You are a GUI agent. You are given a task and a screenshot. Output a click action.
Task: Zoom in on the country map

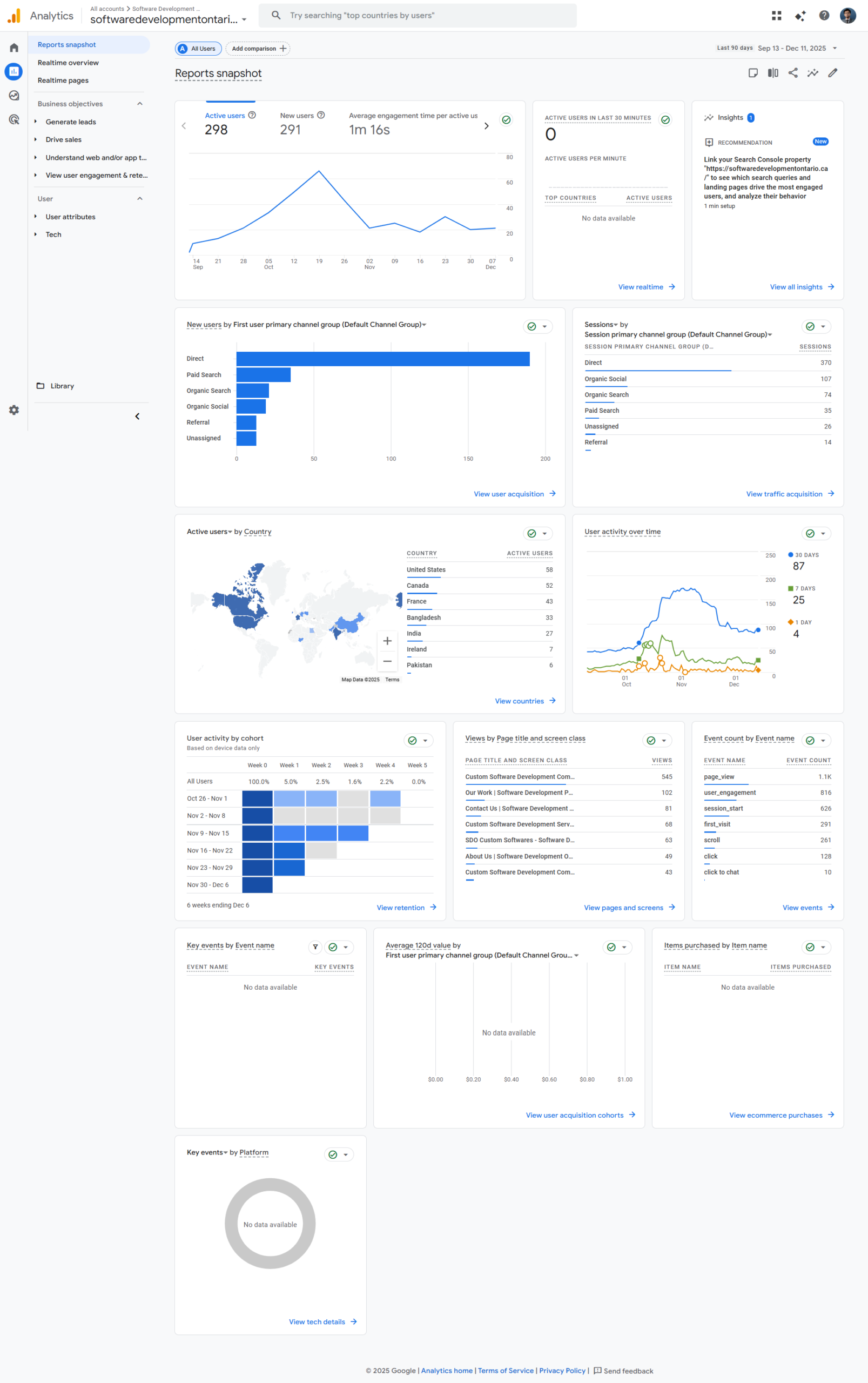click(x=387, y=641)
